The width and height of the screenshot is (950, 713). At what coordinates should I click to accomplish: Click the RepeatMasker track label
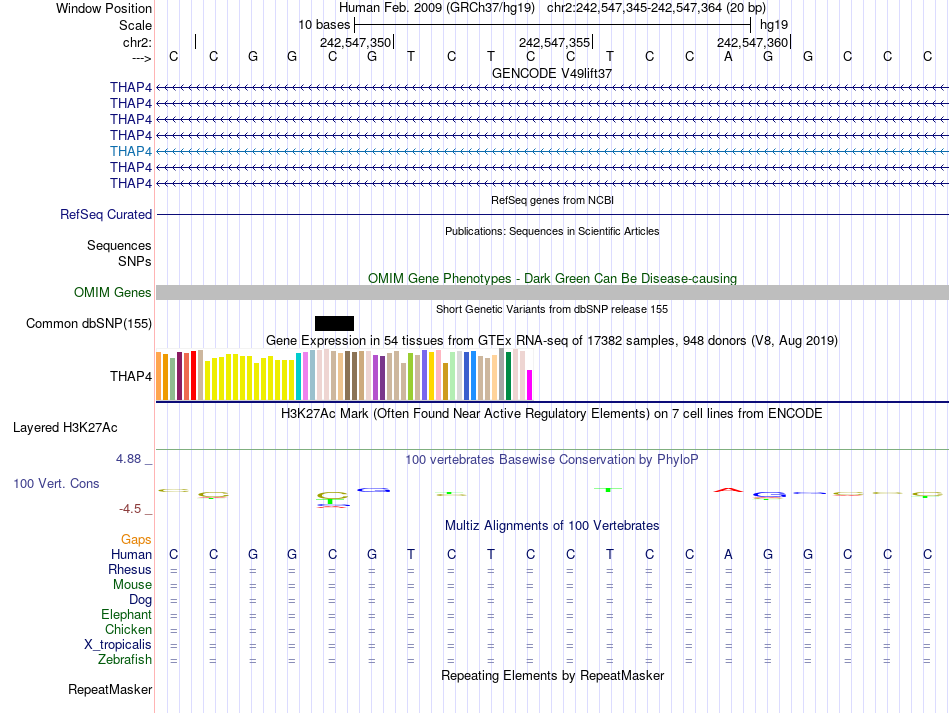(x=110, y=689)
